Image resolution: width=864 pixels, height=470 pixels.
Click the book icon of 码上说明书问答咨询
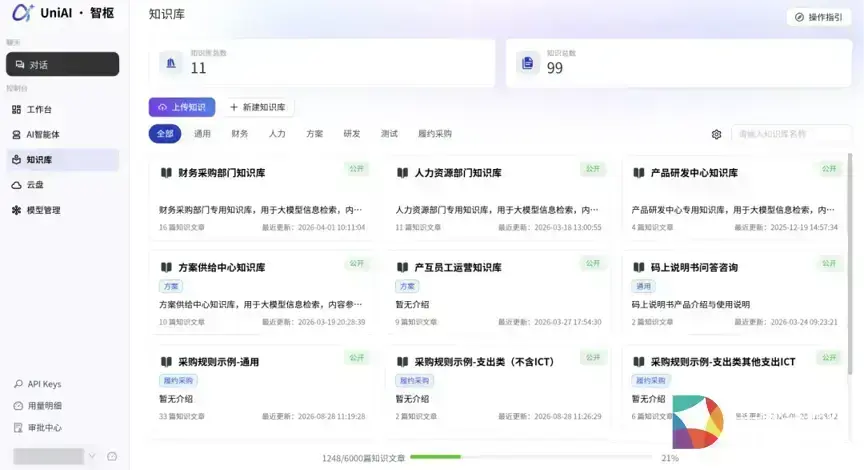click(x=639, y=268)
